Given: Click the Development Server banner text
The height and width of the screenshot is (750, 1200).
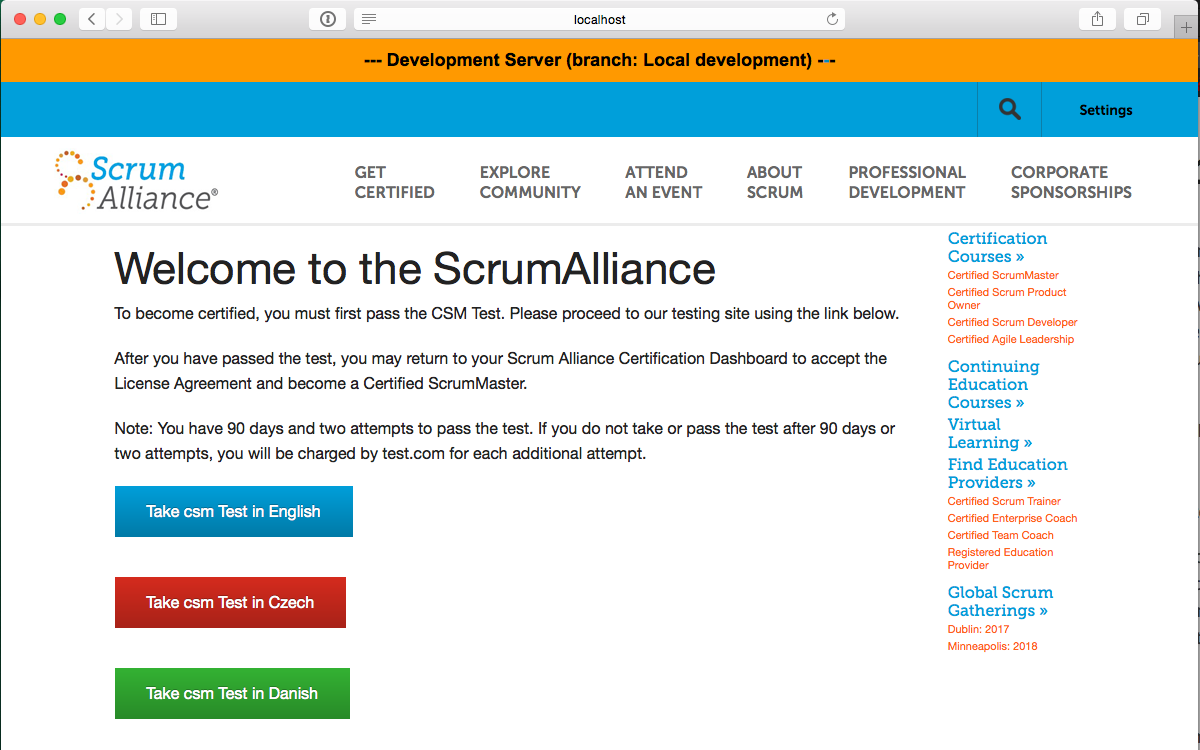Looking at the screenshot, I should [599, 60].
